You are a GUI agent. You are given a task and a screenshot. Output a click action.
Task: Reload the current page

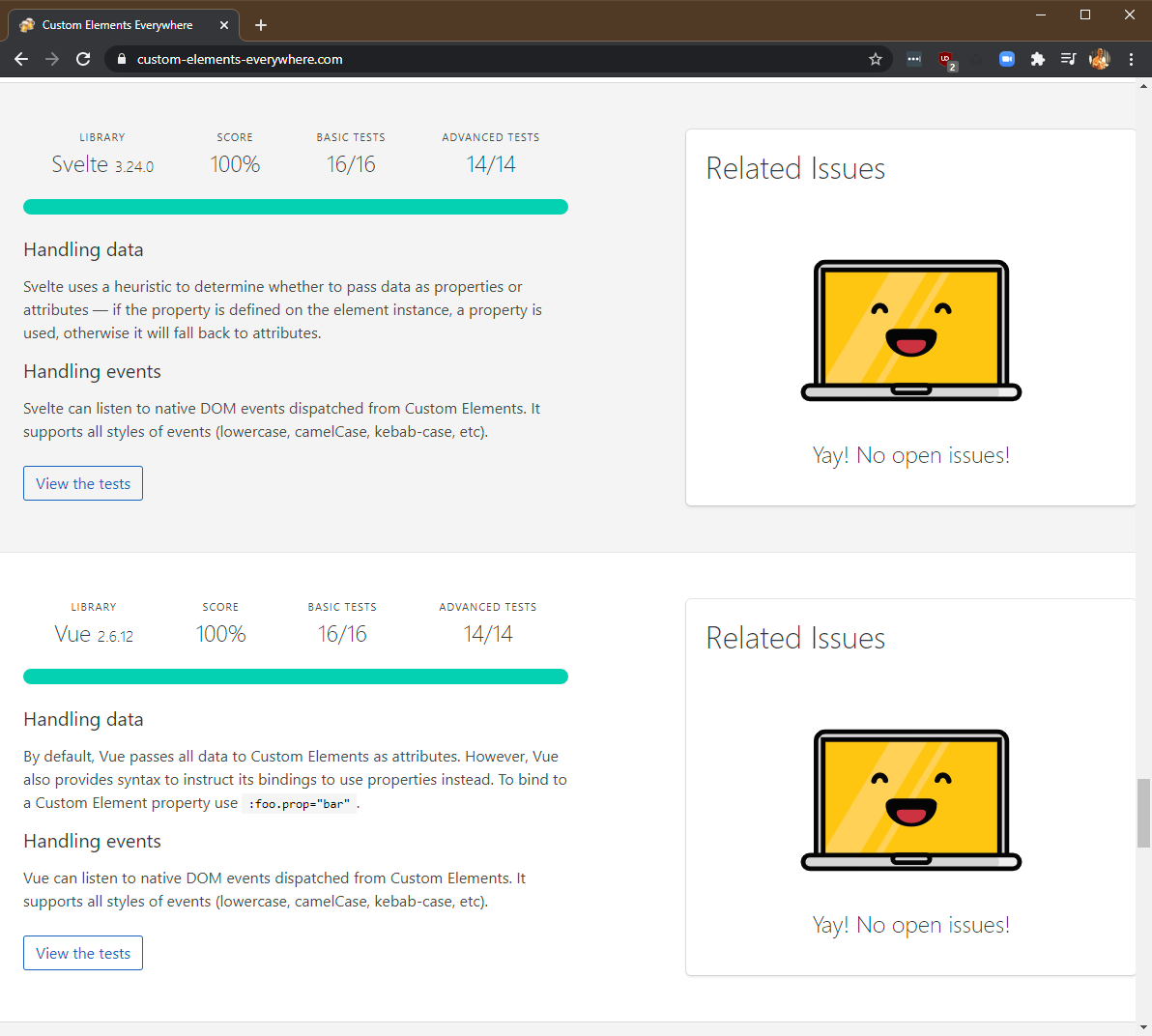83,60
